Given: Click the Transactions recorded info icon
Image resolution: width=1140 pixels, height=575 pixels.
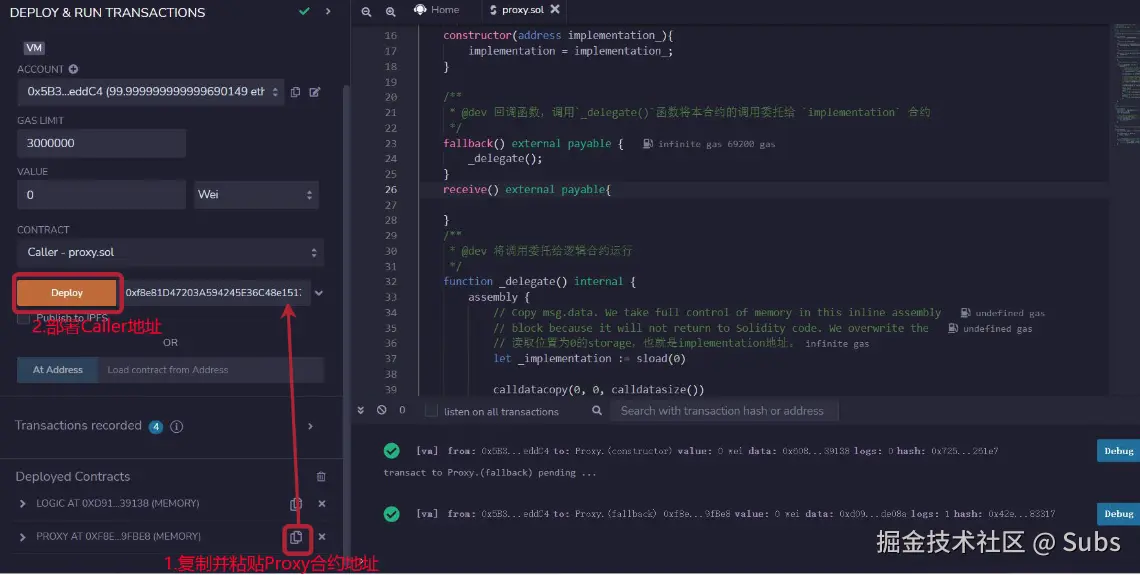Looking at the screenshot, I should pos(176,427).
